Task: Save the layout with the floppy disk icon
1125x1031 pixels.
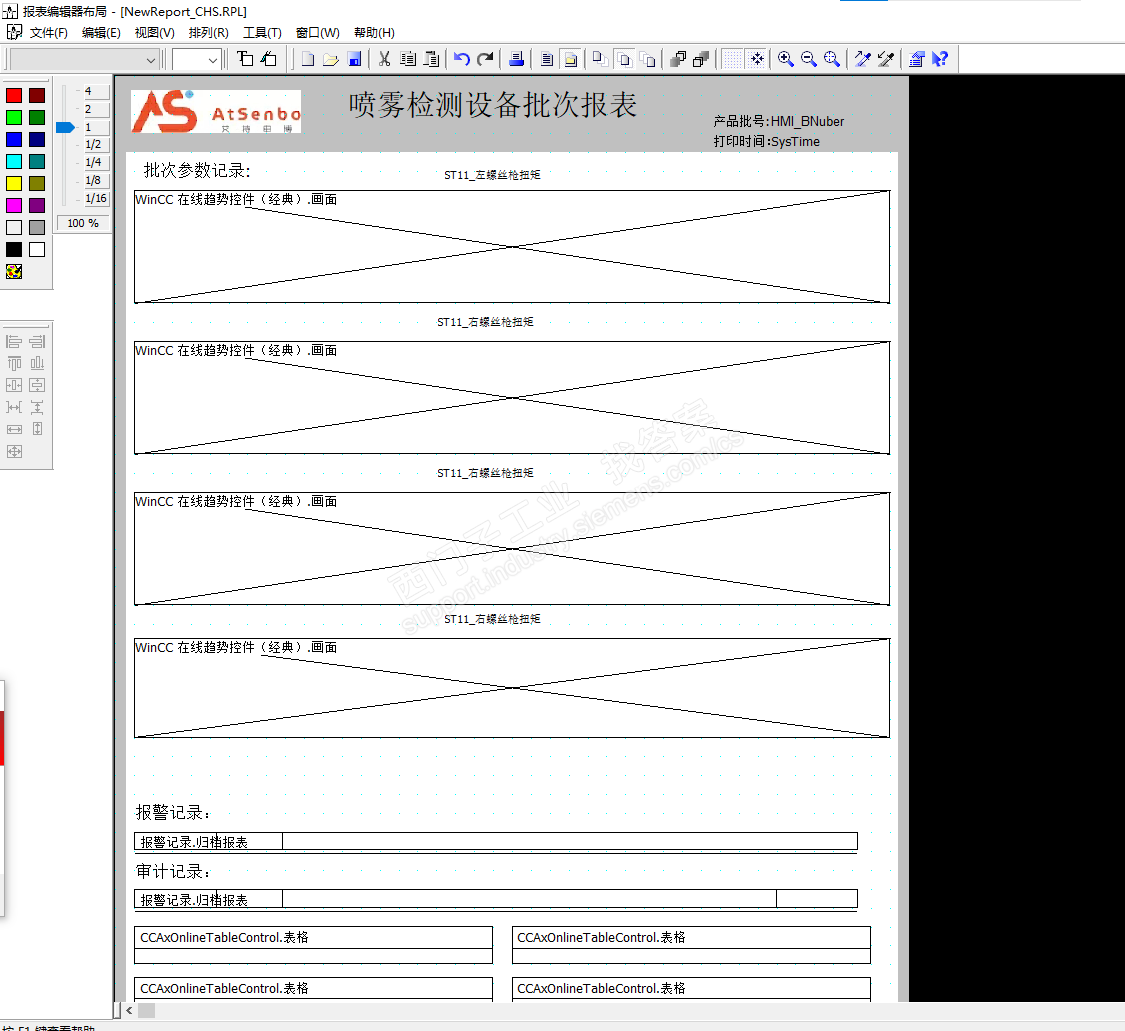Action: point(354,59)
